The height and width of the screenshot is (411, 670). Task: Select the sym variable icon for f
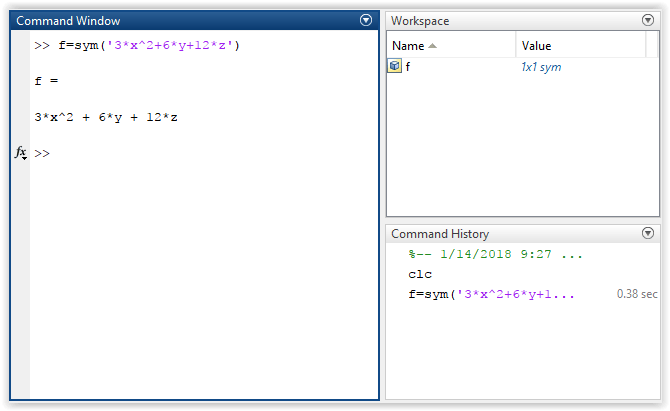coord(394,66)
